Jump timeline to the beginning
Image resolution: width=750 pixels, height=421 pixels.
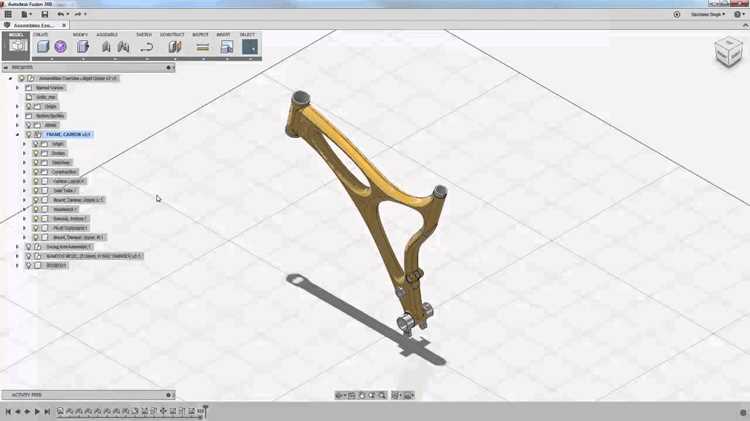tap(8, 411)
